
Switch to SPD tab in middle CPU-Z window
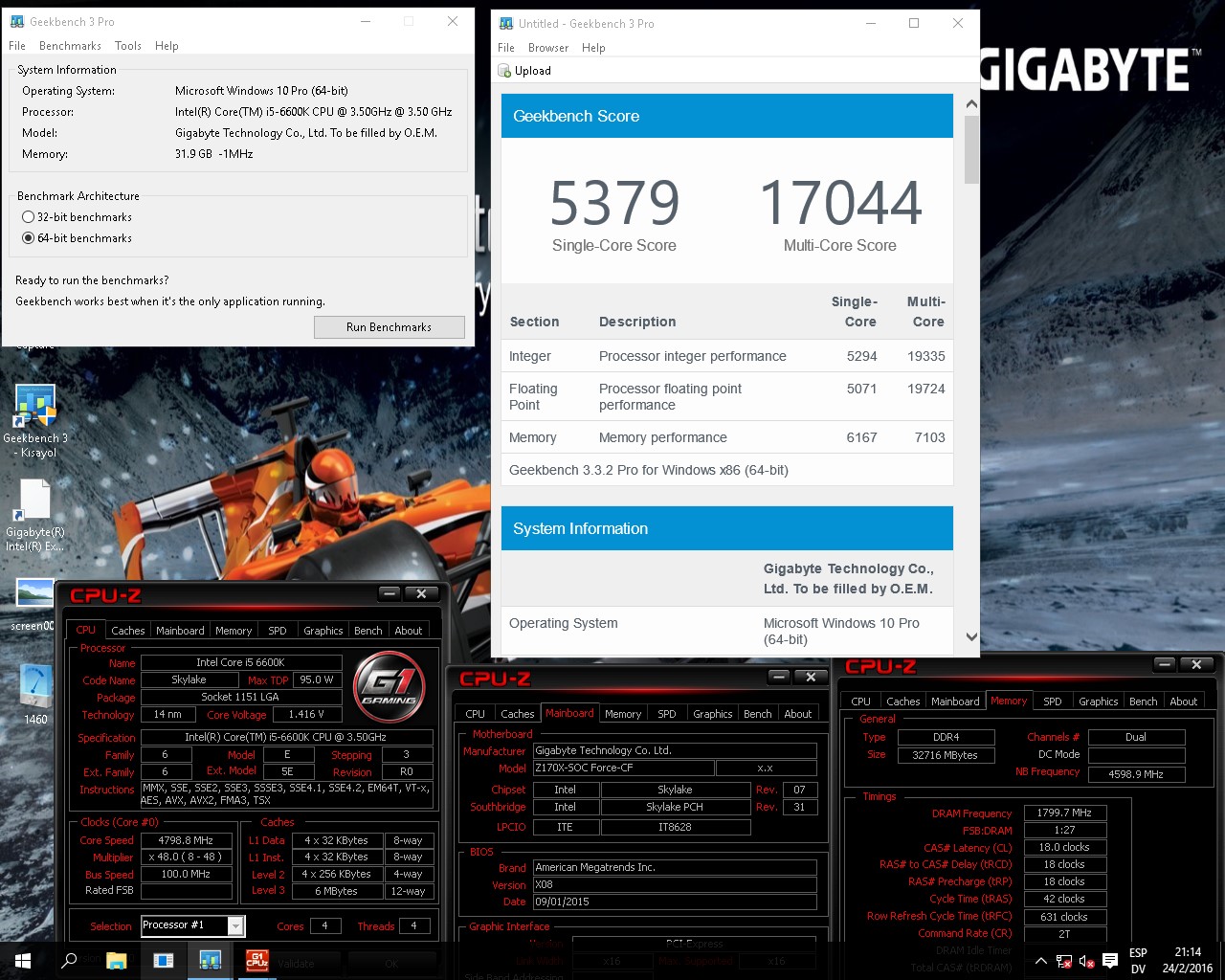tap(667, 714)
